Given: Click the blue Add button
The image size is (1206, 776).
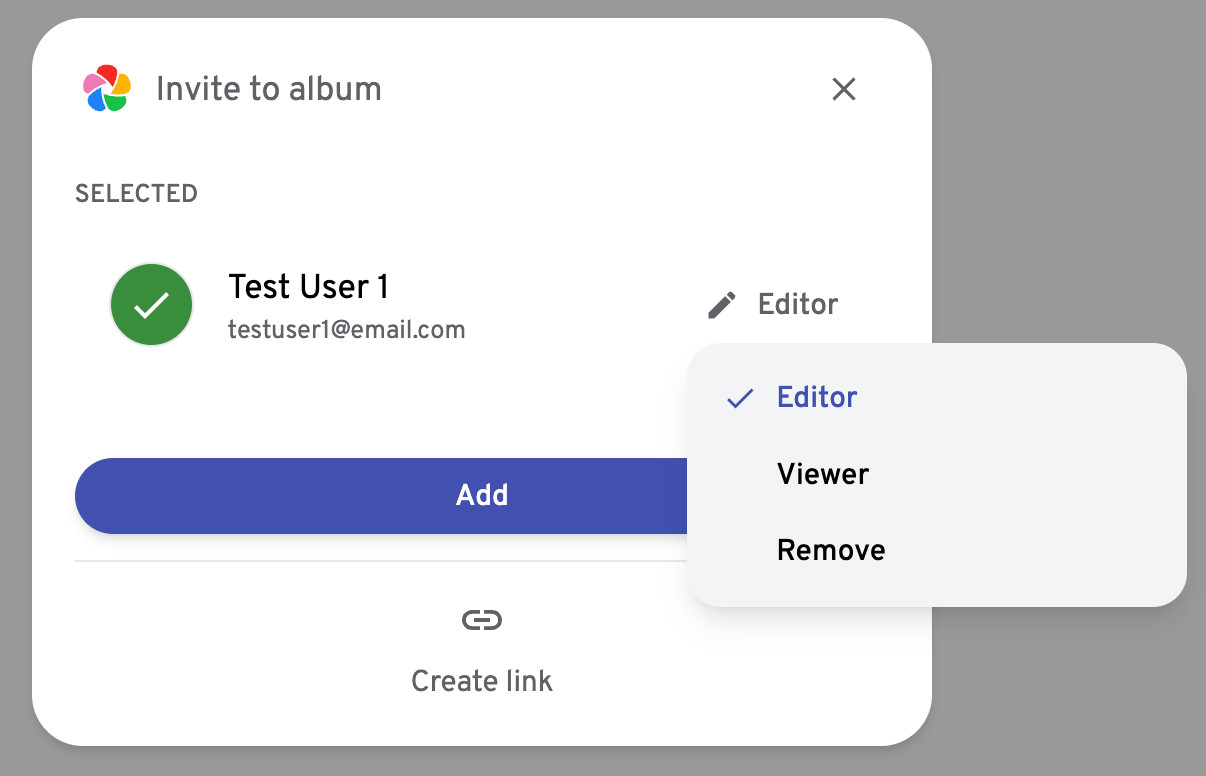Looking at the screenshot, I should (x=382, y=496).
